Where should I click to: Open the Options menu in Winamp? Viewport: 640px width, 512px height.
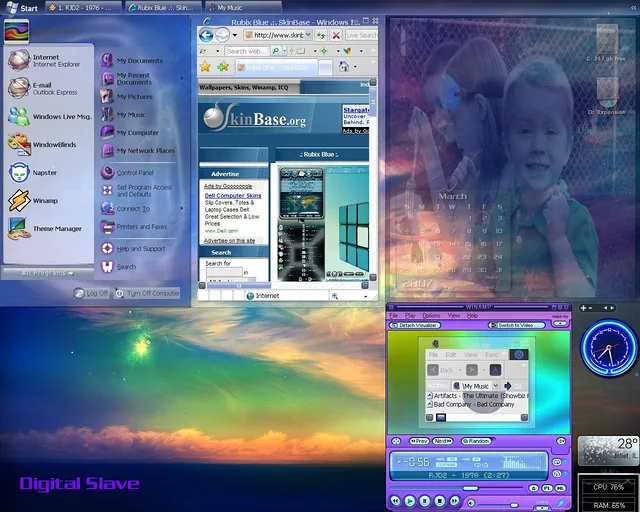click(x=430, y=315)
